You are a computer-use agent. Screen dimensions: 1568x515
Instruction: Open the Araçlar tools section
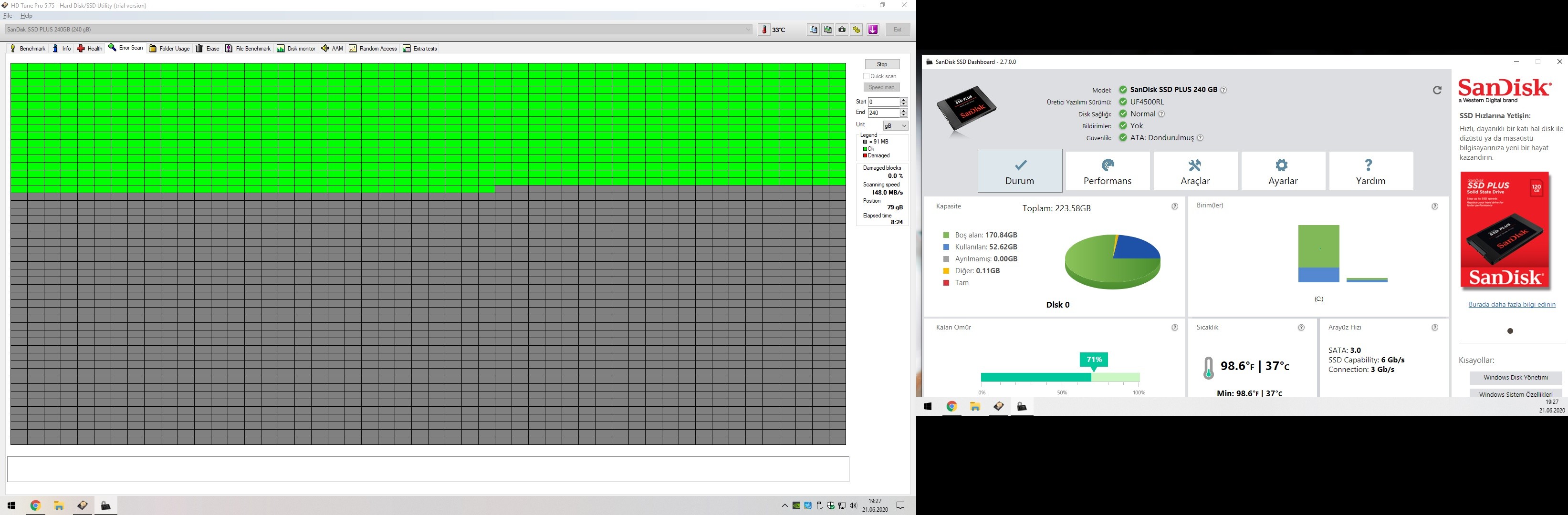click(1195, 172)
